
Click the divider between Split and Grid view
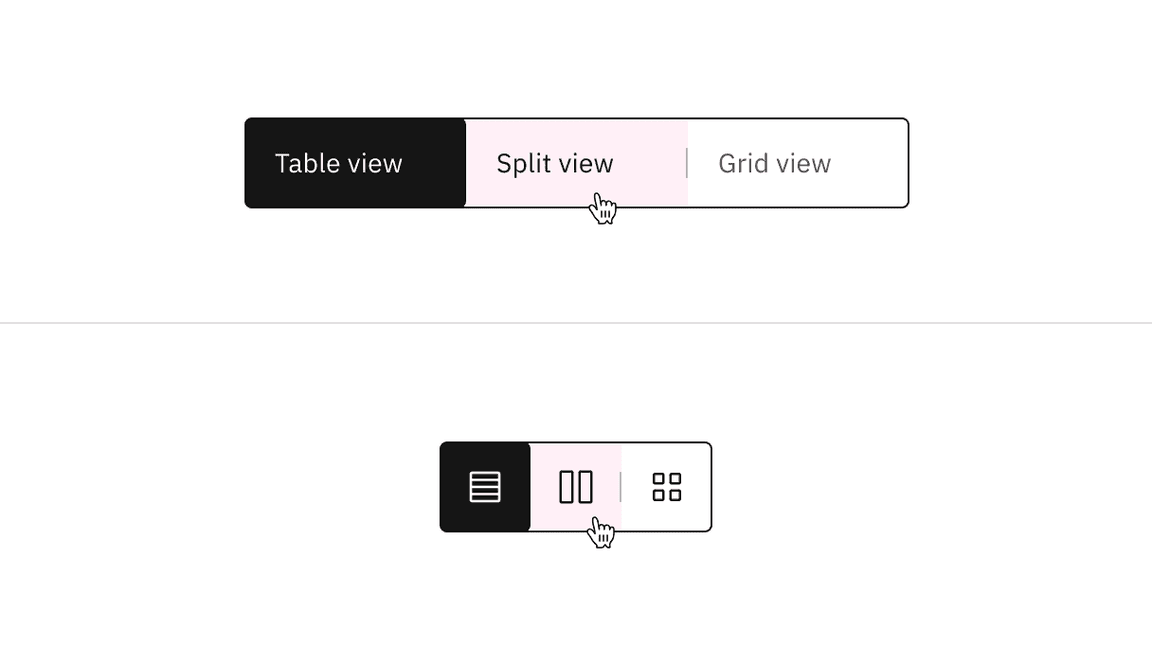tap(688, 163)
